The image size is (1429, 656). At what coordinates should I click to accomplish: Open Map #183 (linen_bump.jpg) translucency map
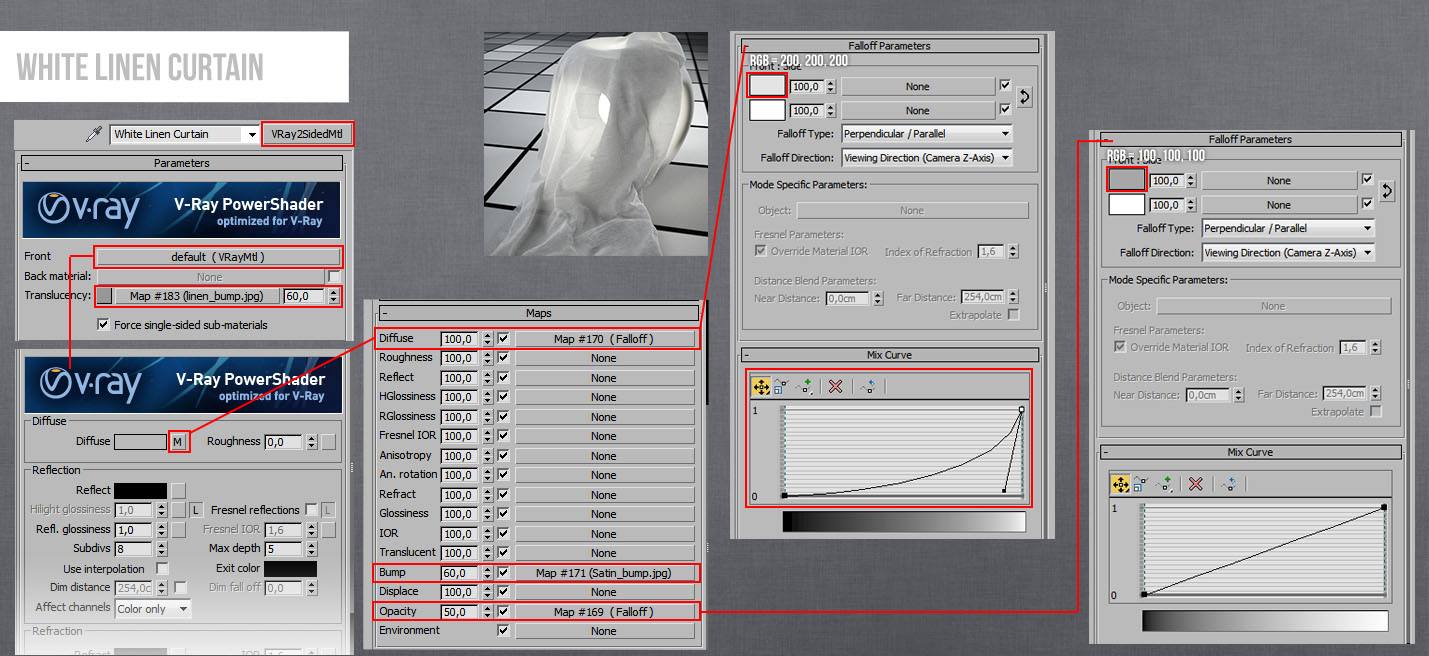pos(196,296)
